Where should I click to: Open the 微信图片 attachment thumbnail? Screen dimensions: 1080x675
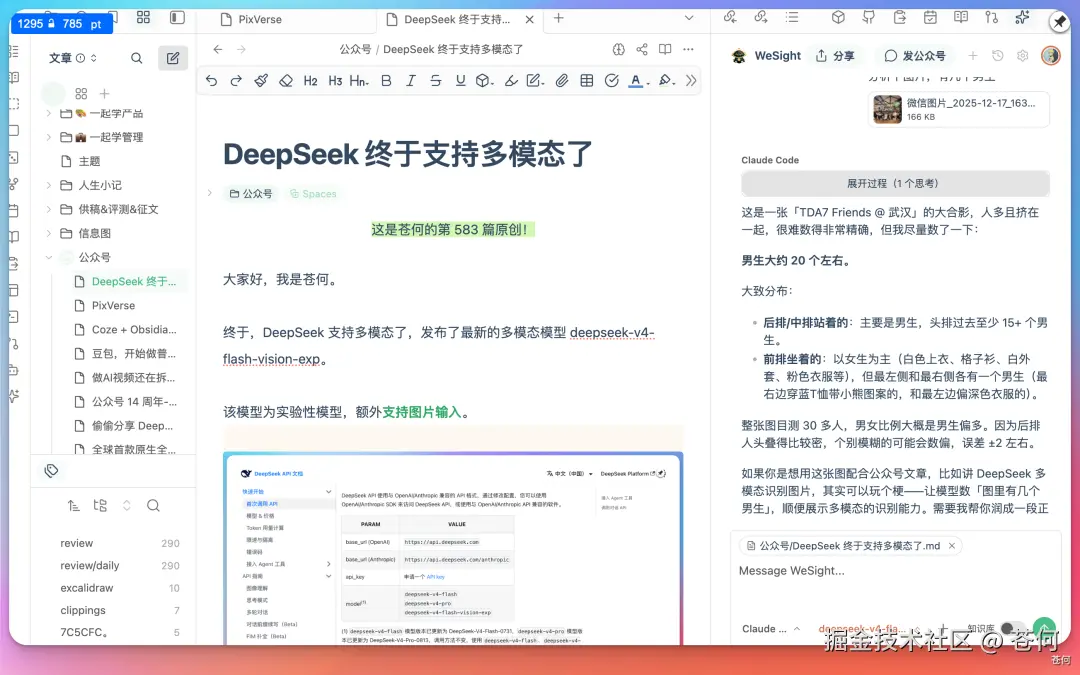click(887, 109)
